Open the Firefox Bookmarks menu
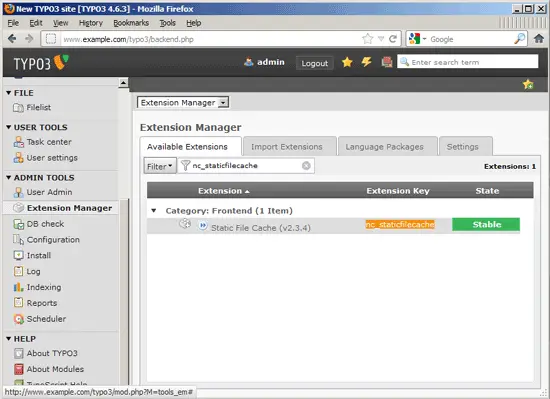 point(131,23)
